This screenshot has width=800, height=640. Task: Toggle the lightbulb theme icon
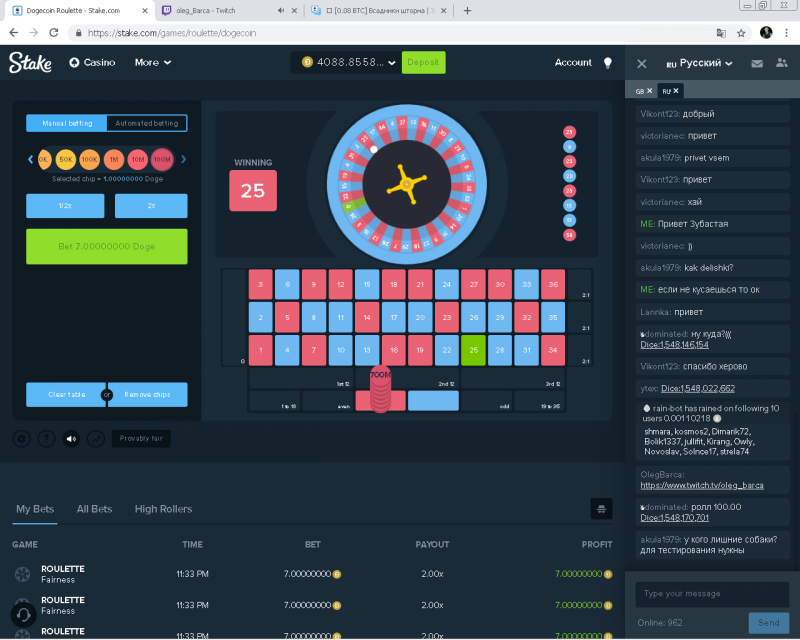(608, 63)
